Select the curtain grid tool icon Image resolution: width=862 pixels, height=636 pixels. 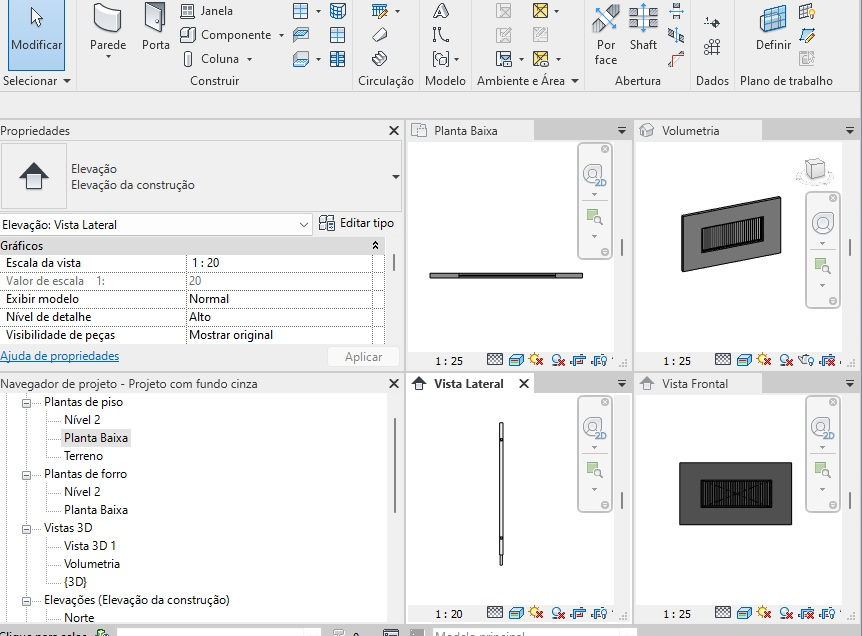pos(338,35)
